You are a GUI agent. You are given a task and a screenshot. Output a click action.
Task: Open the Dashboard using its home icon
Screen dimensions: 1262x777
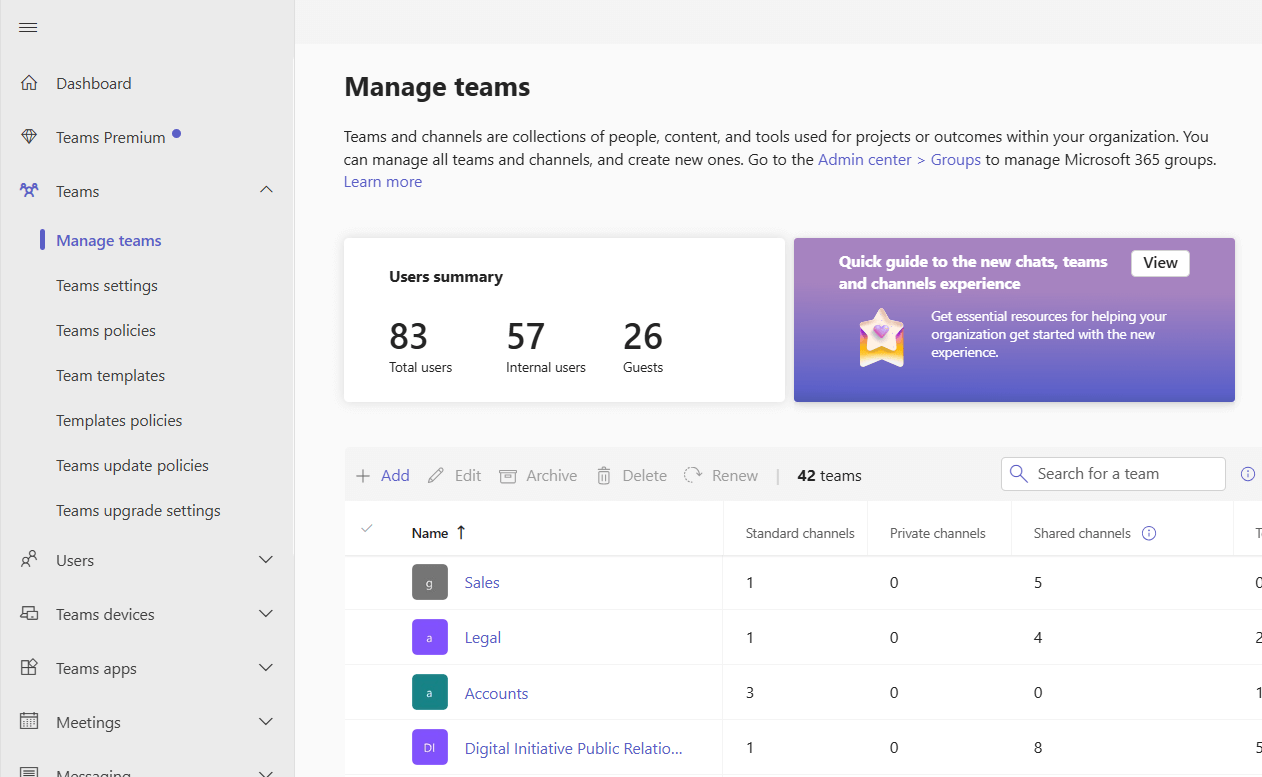click(29, 82)
